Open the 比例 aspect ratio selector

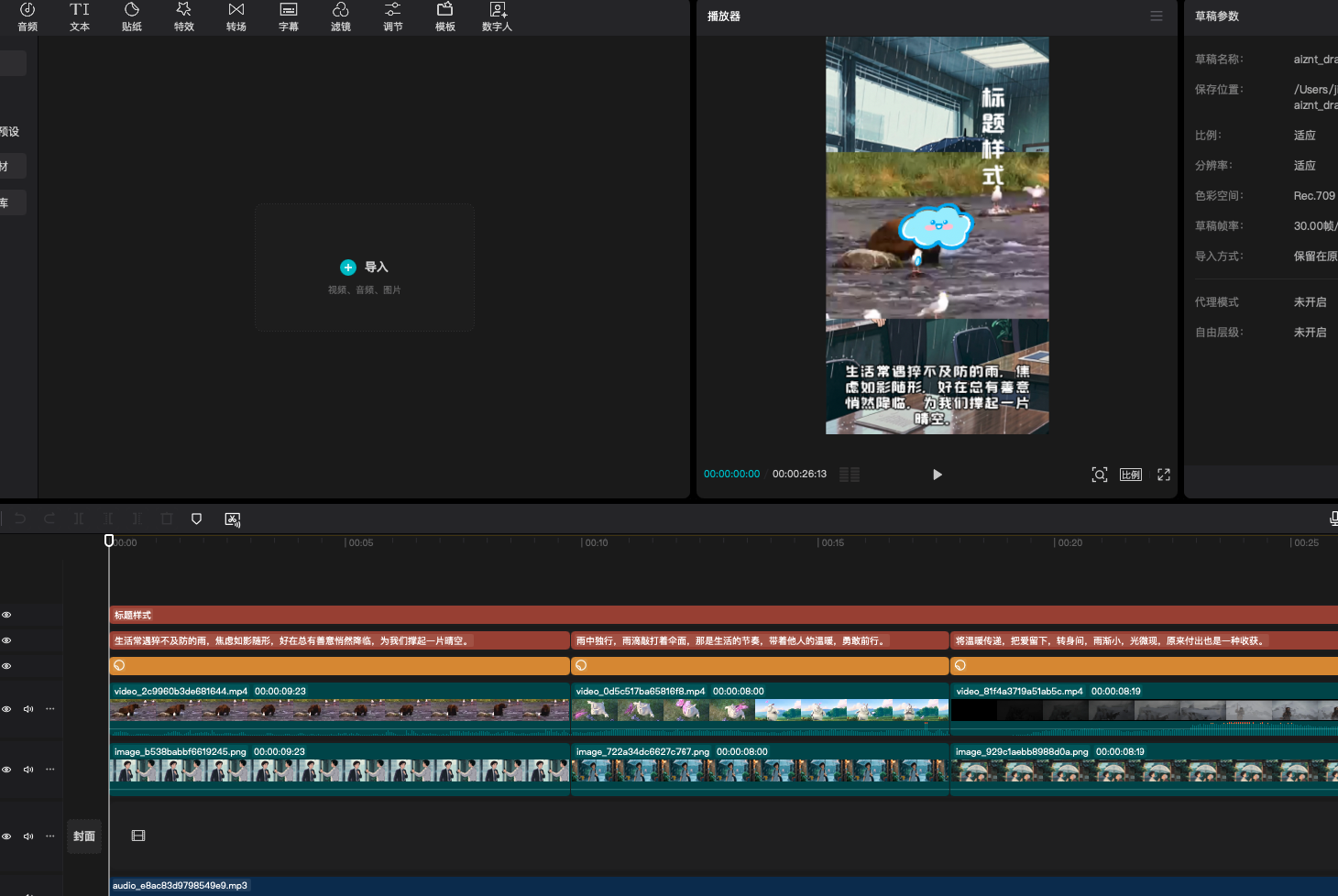1131,475
